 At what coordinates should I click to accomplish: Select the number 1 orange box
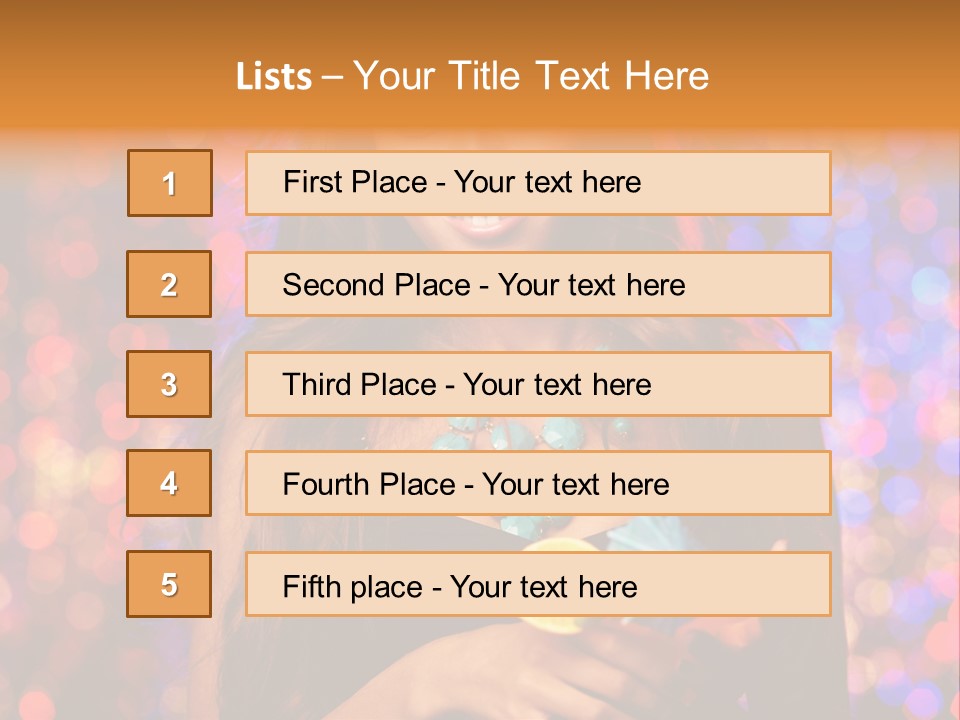[x=170, y=183]
